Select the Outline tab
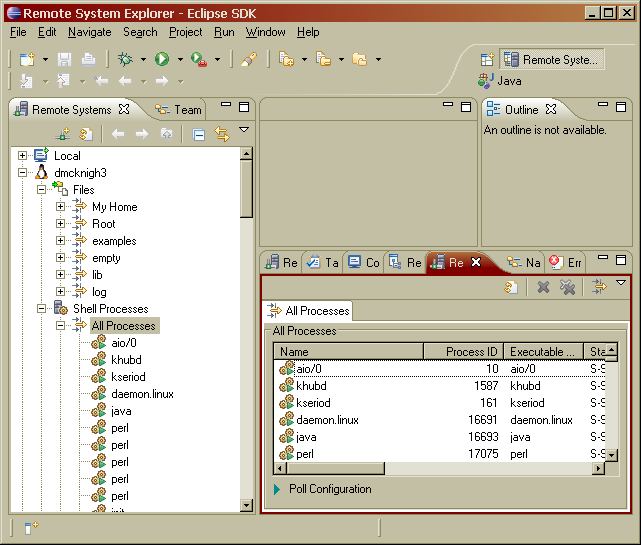The height and width of the screenshot is (545, 641). (x=521, y=110)
